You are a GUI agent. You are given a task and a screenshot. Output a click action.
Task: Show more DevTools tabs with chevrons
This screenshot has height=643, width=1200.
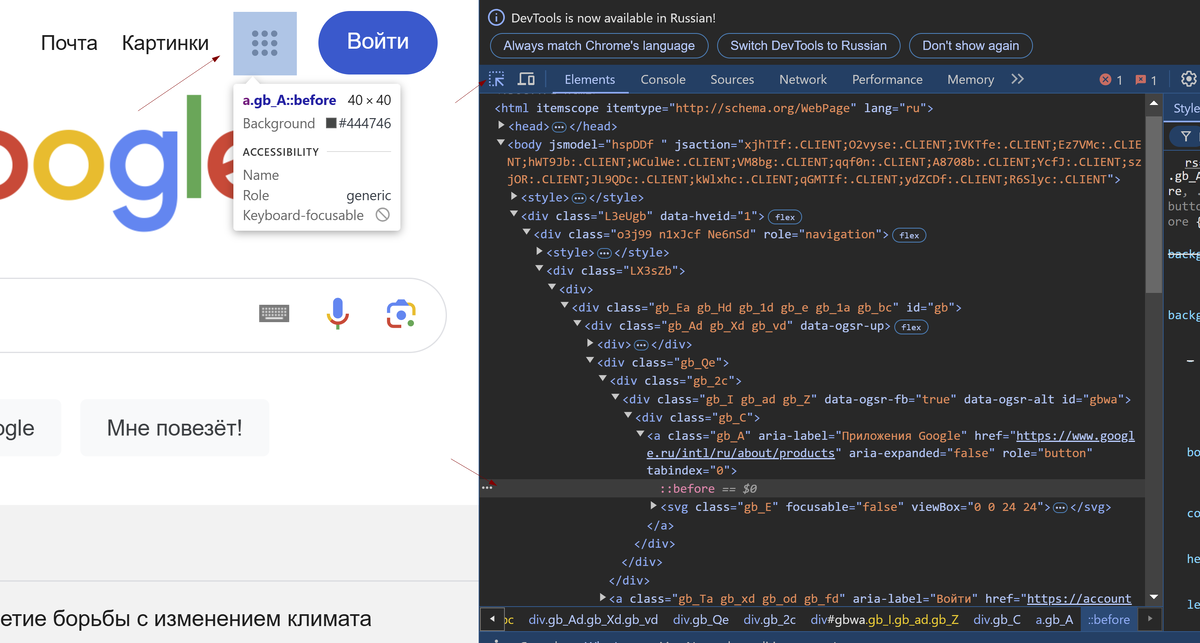[x=1017, y=79]
